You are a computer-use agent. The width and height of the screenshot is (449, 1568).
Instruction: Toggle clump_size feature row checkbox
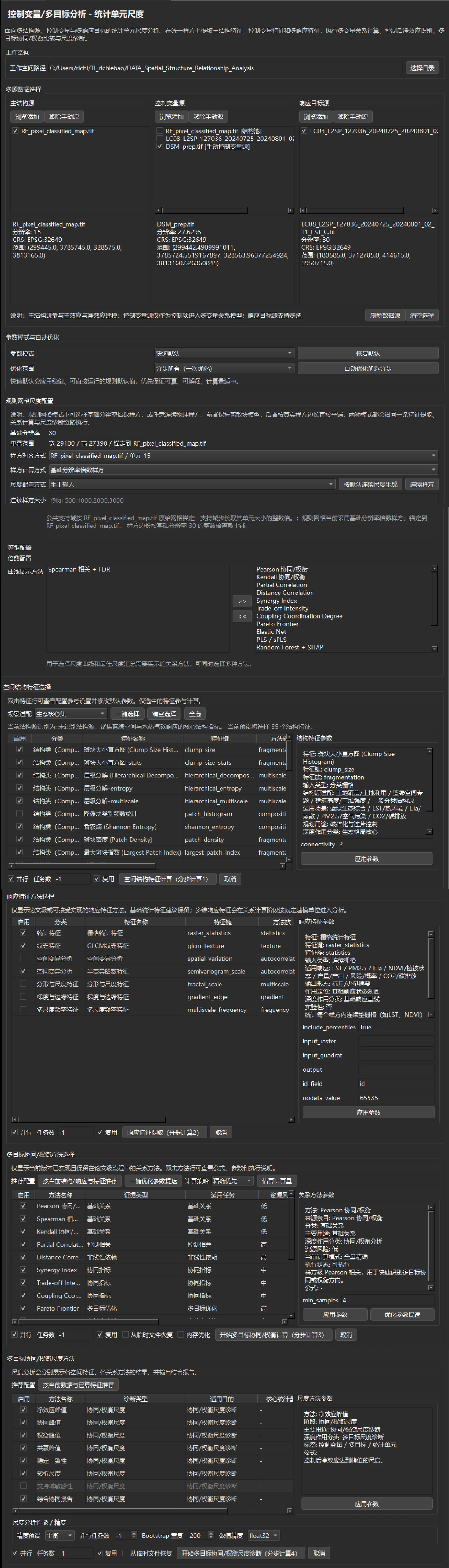(x=19, y=750)
